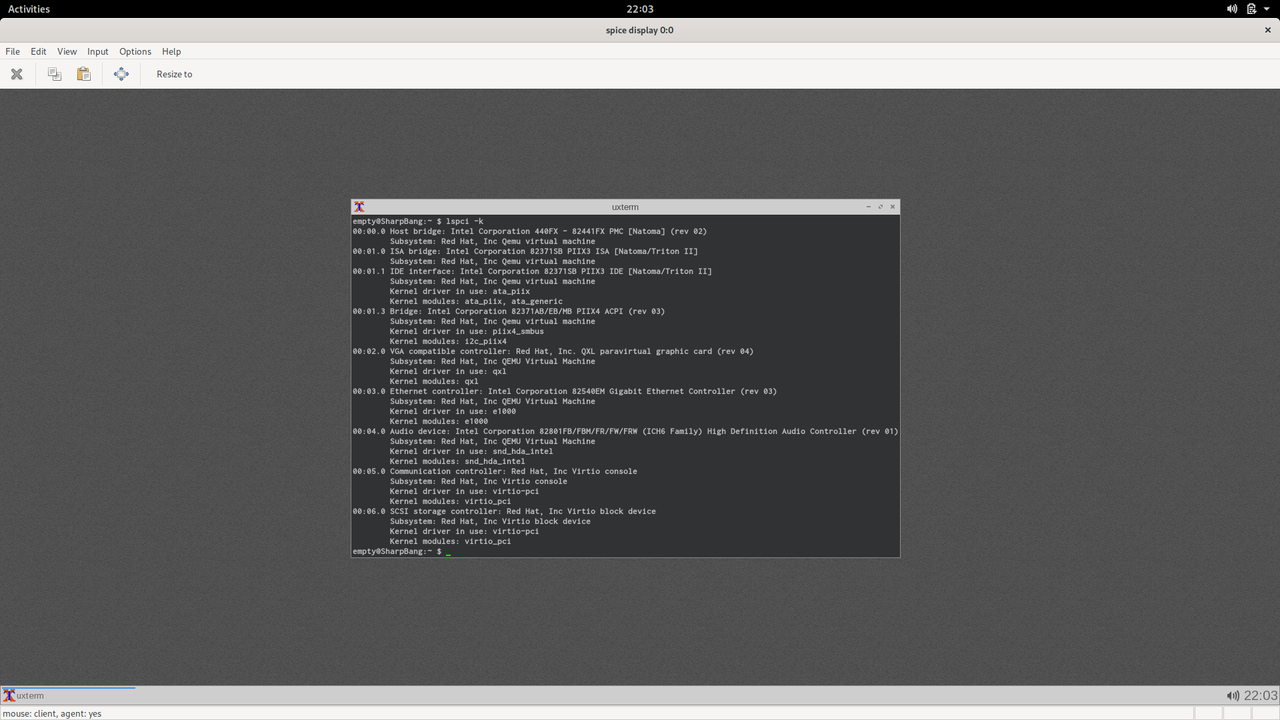Click the 00:01.0 ISA bridge line
This screenshot has height=720, width=1280.
525,251
